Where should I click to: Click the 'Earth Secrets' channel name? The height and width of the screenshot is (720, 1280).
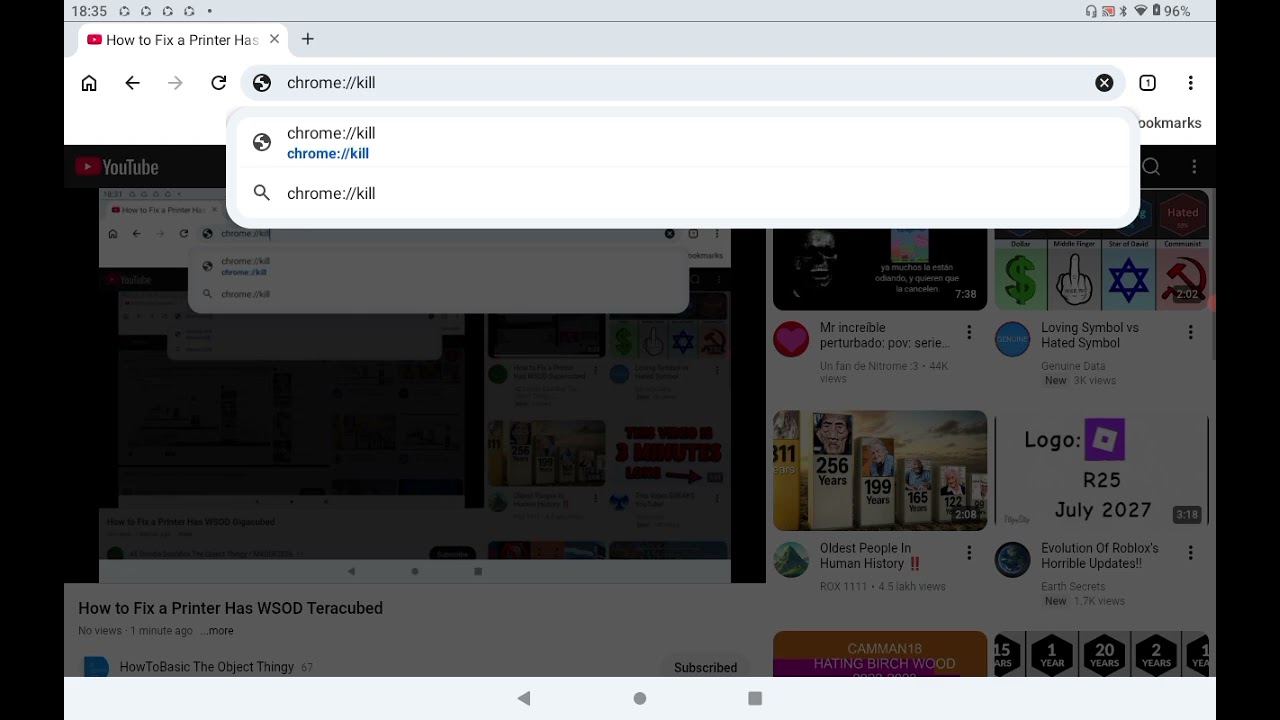1073,587
